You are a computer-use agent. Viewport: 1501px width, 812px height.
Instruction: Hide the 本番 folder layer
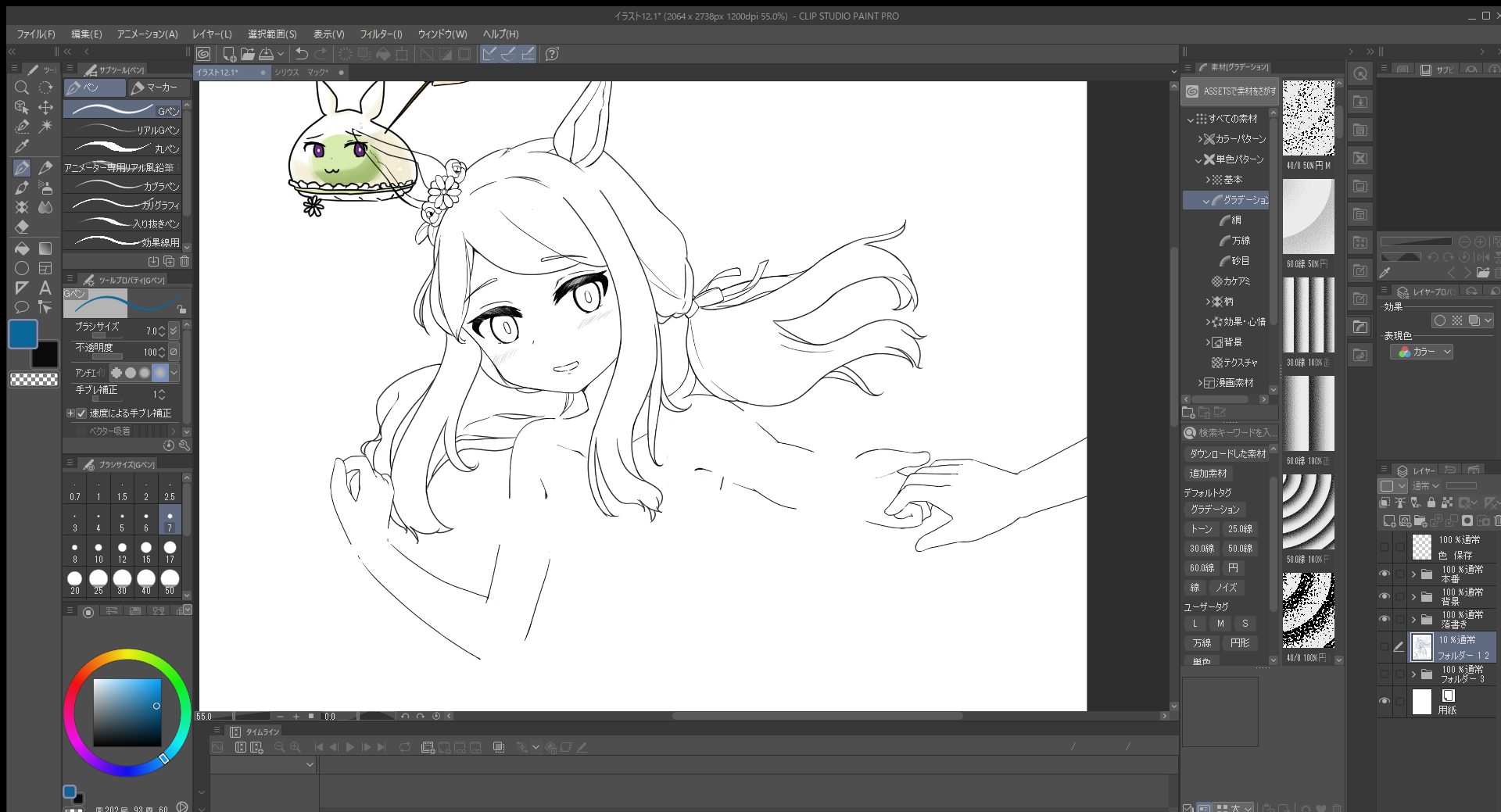click(x=1385, y=574)
